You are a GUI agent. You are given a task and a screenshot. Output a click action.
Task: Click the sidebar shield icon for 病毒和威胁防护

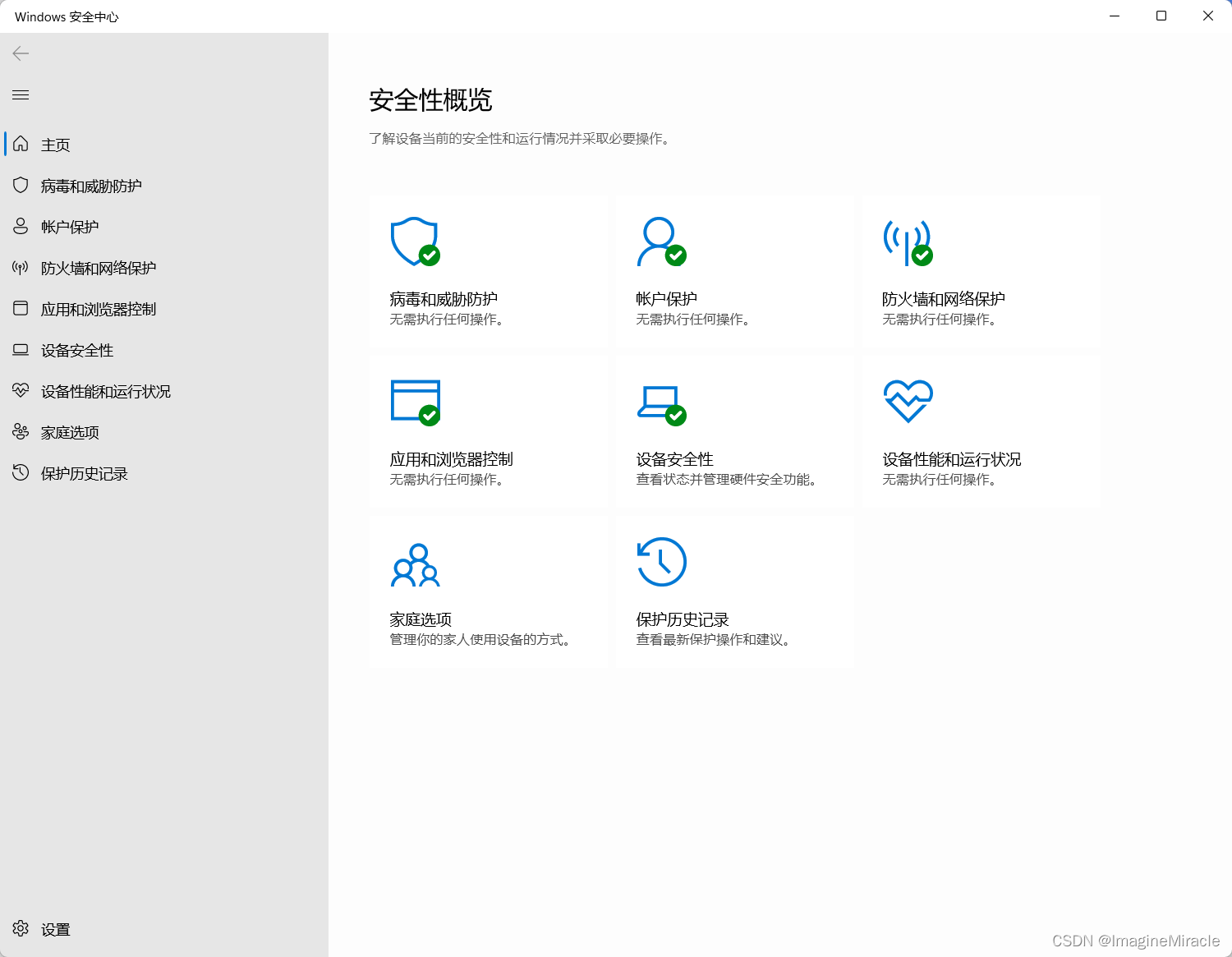click(21, 185)
